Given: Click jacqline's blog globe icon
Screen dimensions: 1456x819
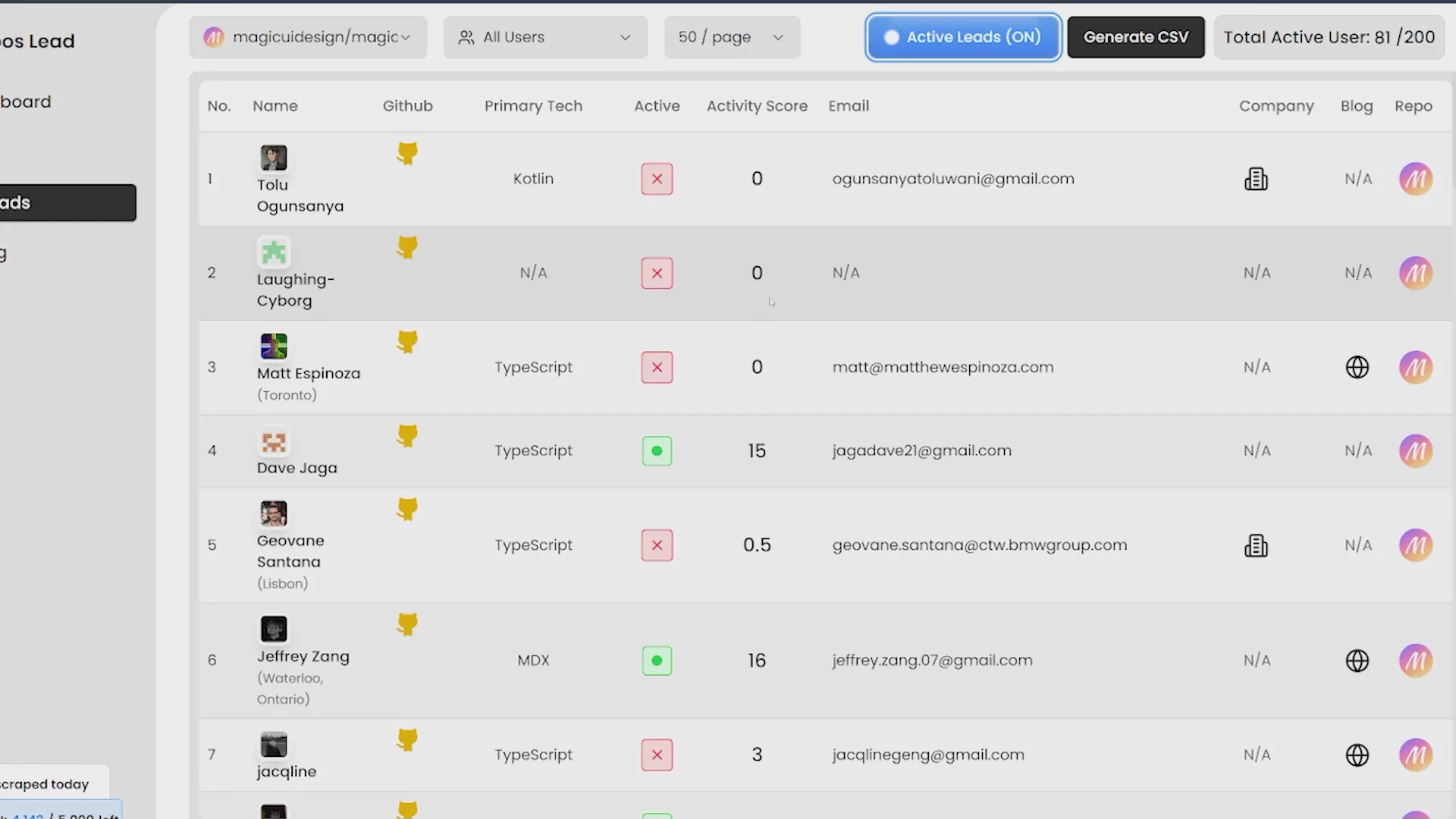Looking at the screenshot, I should tap(1357, 755).
